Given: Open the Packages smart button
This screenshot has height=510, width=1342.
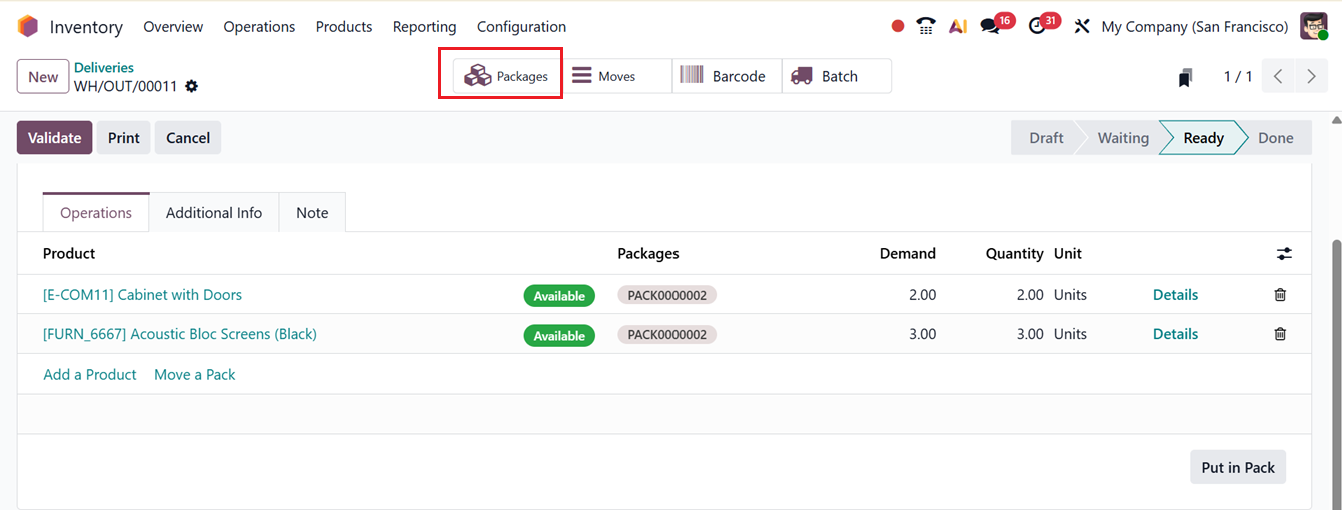Looking at the screenshot, I should tap(507, 76).
